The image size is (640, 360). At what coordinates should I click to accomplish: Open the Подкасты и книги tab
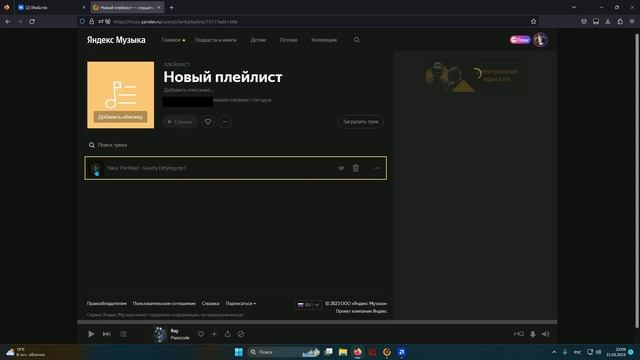216,40
